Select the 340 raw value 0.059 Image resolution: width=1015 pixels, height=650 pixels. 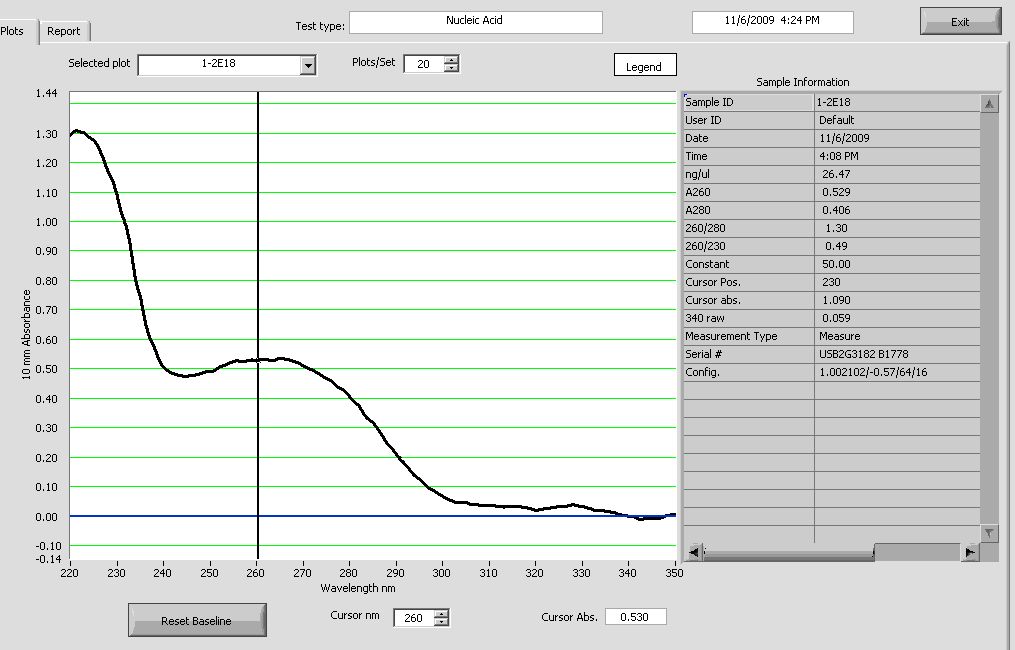coord(897,319)
